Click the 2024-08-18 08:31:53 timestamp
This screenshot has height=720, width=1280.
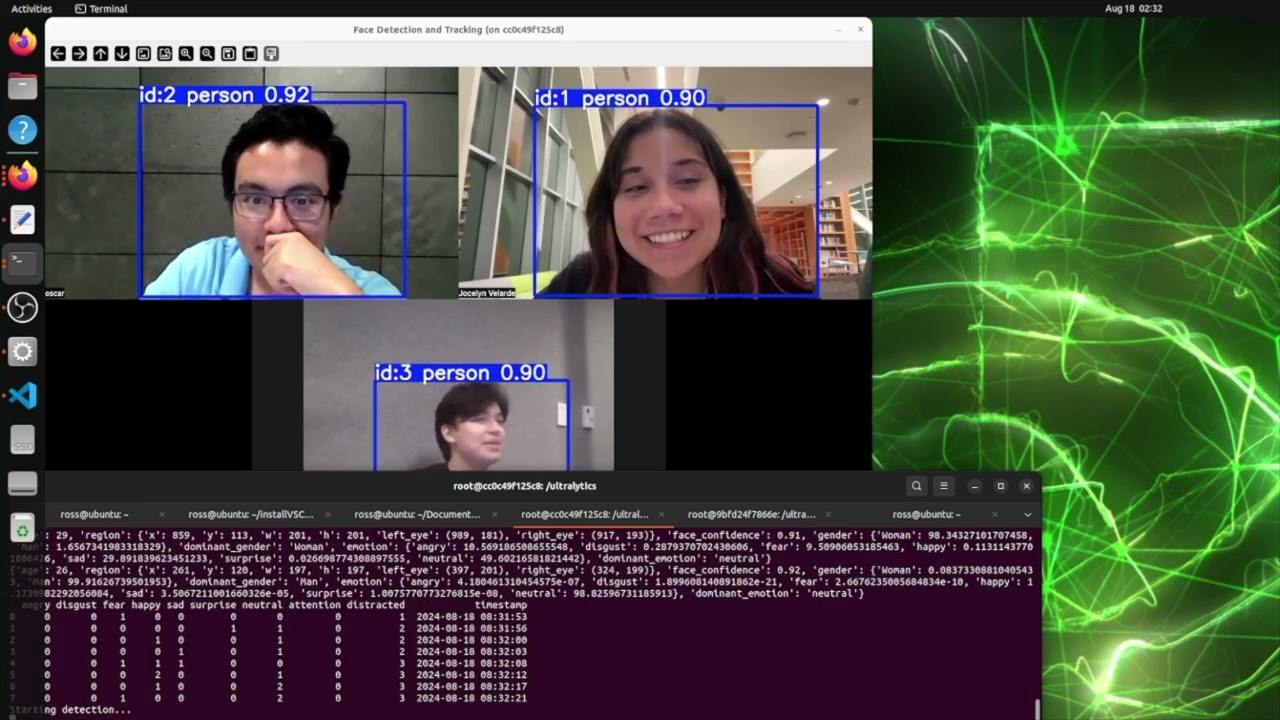pos(471,617)
